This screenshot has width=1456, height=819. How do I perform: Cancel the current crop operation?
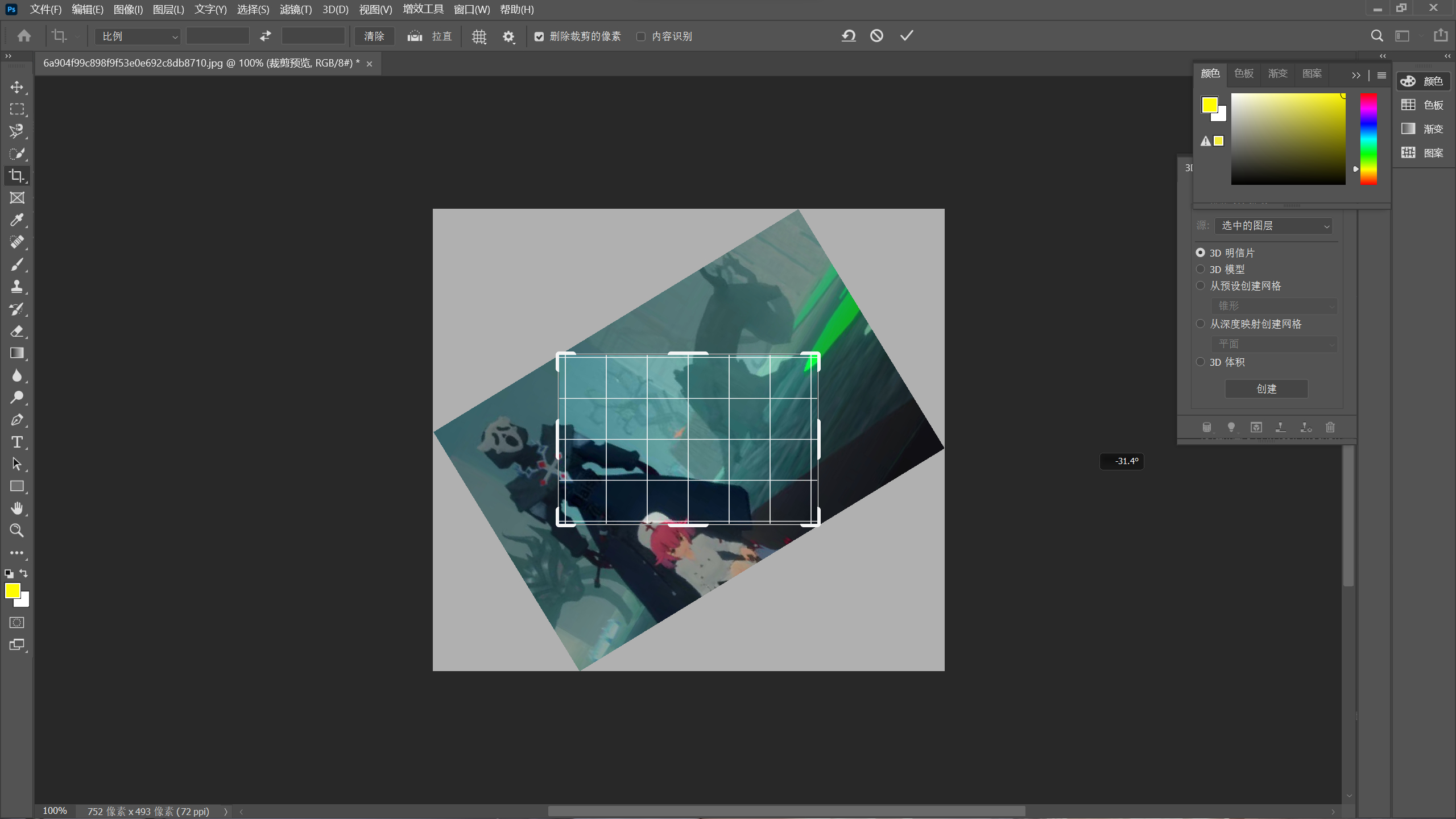pyautogui.click(x=876, y=36)
